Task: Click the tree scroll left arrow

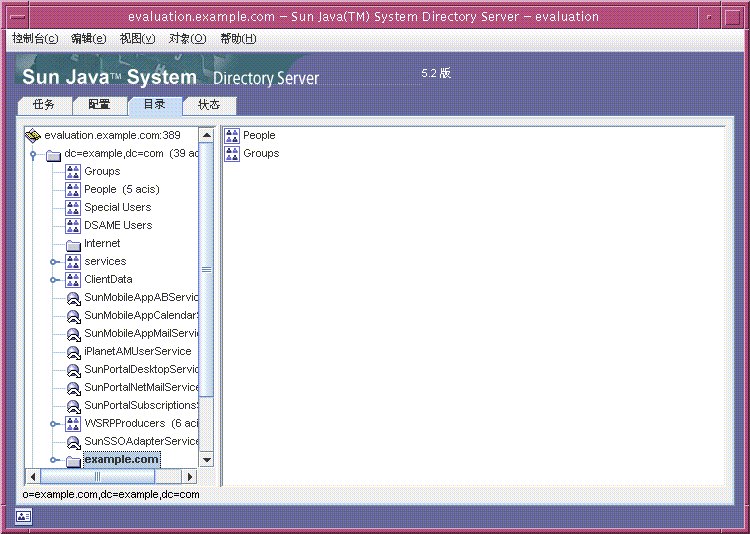Action: (33, 477)
